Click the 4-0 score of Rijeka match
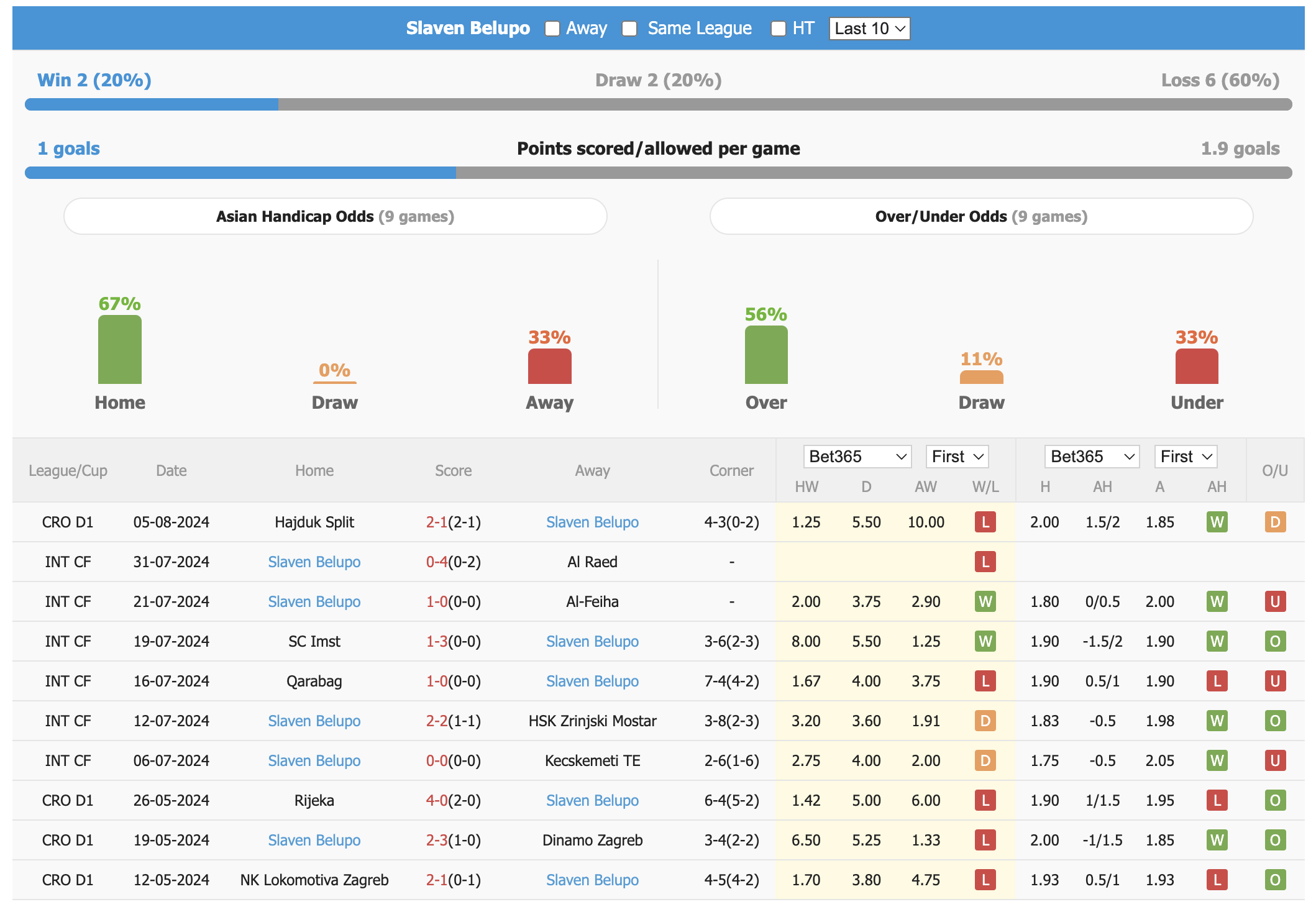The height and width of the screenshot is (907, 1316). click(x=437, y=800)
